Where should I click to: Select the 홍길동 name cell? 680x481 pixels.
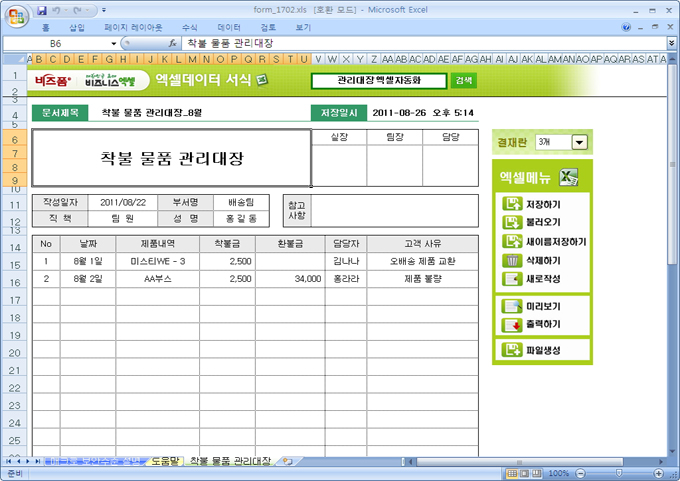241,219
